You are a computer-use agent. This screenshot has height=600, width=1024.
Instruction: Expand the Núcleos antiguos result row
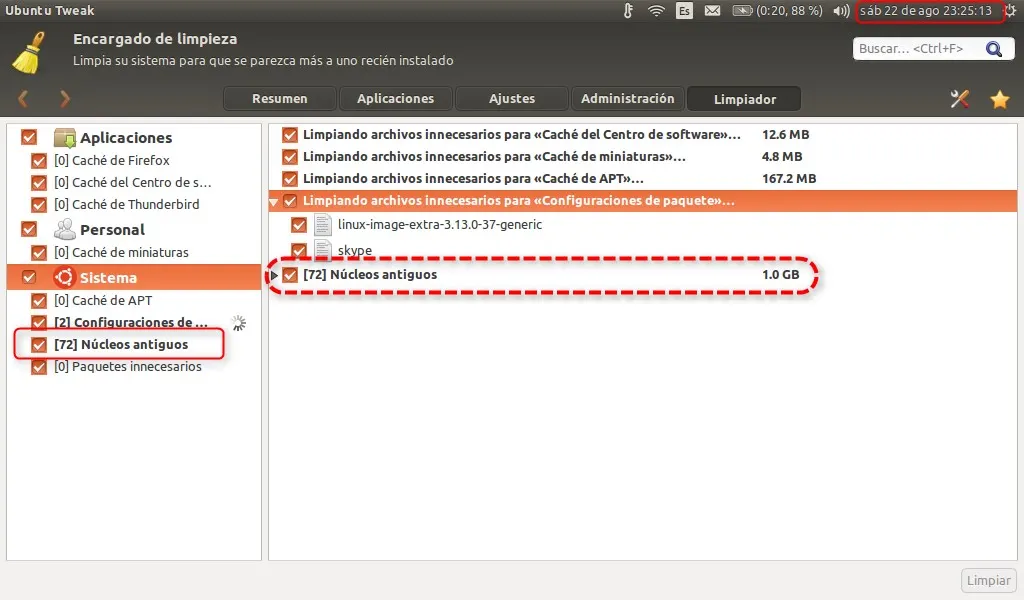pyautogui.click(x=276, y=275)
